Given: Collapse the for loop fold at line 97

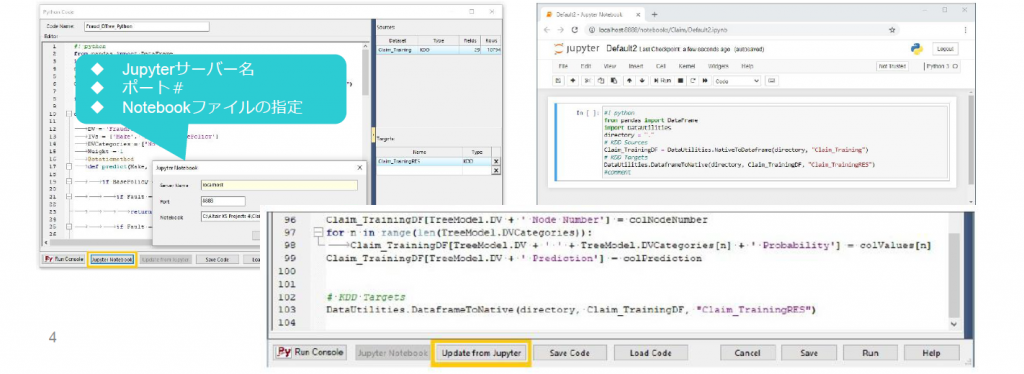Looking at the screenshot, I should [318, 232].
